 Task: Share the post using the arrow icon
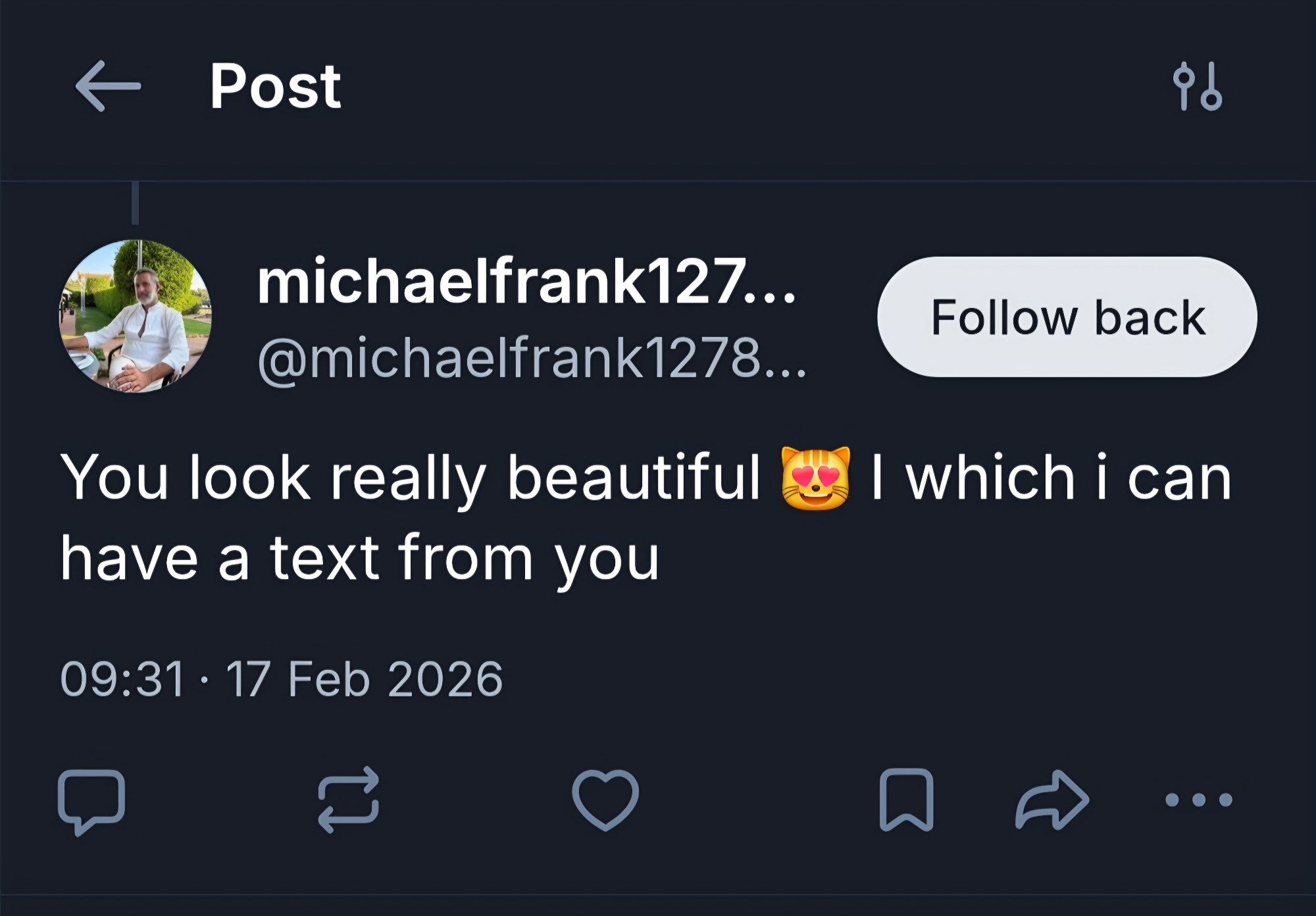point(1051,800)
